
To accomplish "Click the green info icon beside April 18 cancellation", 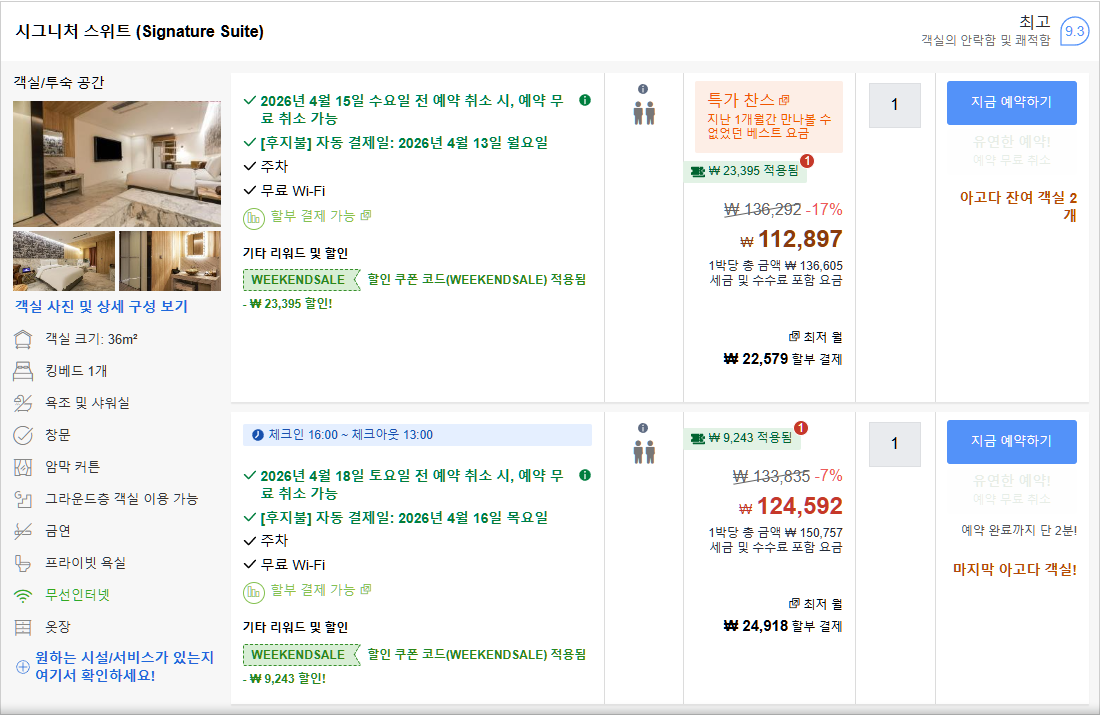I will 585,475.
